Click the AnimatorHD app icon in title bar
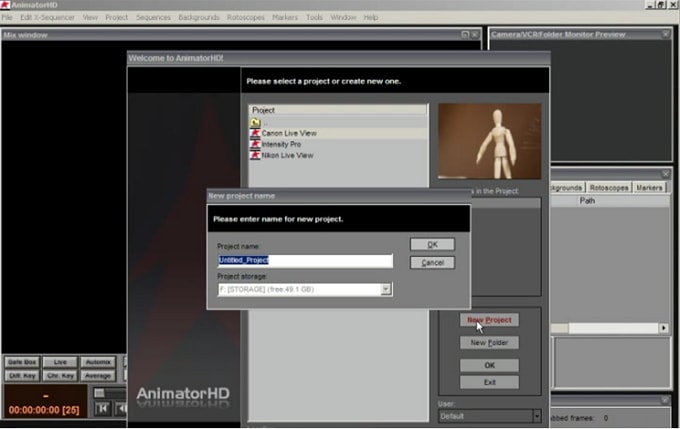Viewport: 680px width, 429px height. pos(5,5)
